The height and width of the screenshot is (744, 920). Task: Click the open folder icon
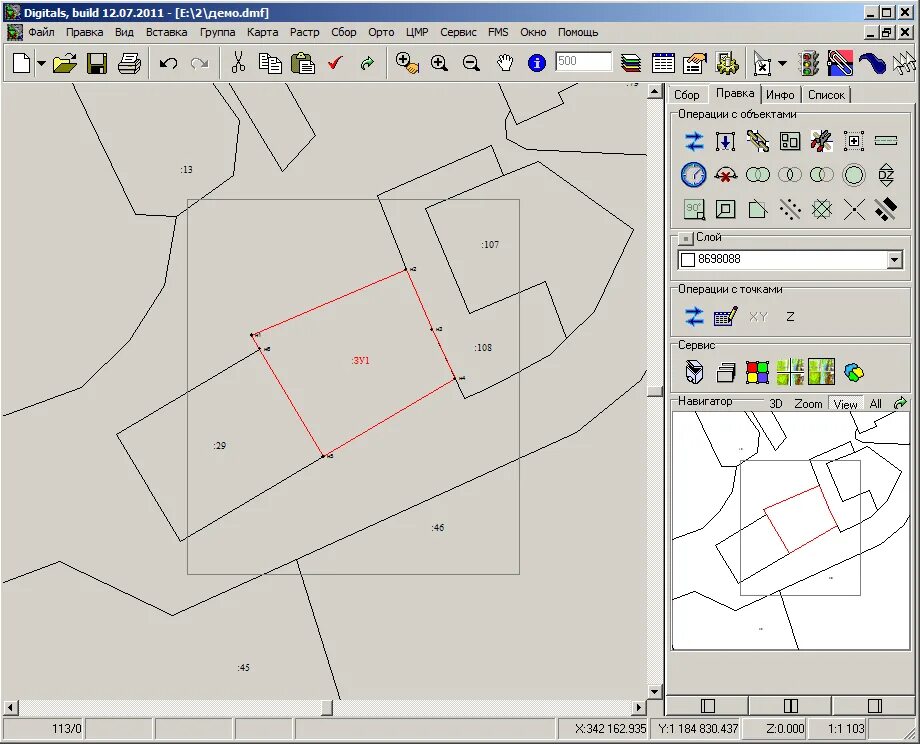point(65,63)
